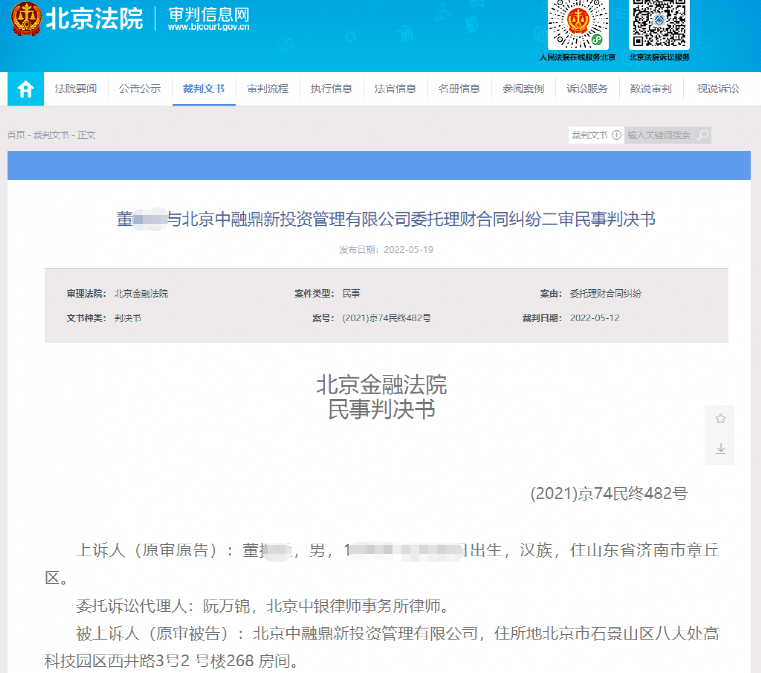The image size is (761, 673).
Task: Switch to the 诉讼服务 tab
Action: pos(587,89)
